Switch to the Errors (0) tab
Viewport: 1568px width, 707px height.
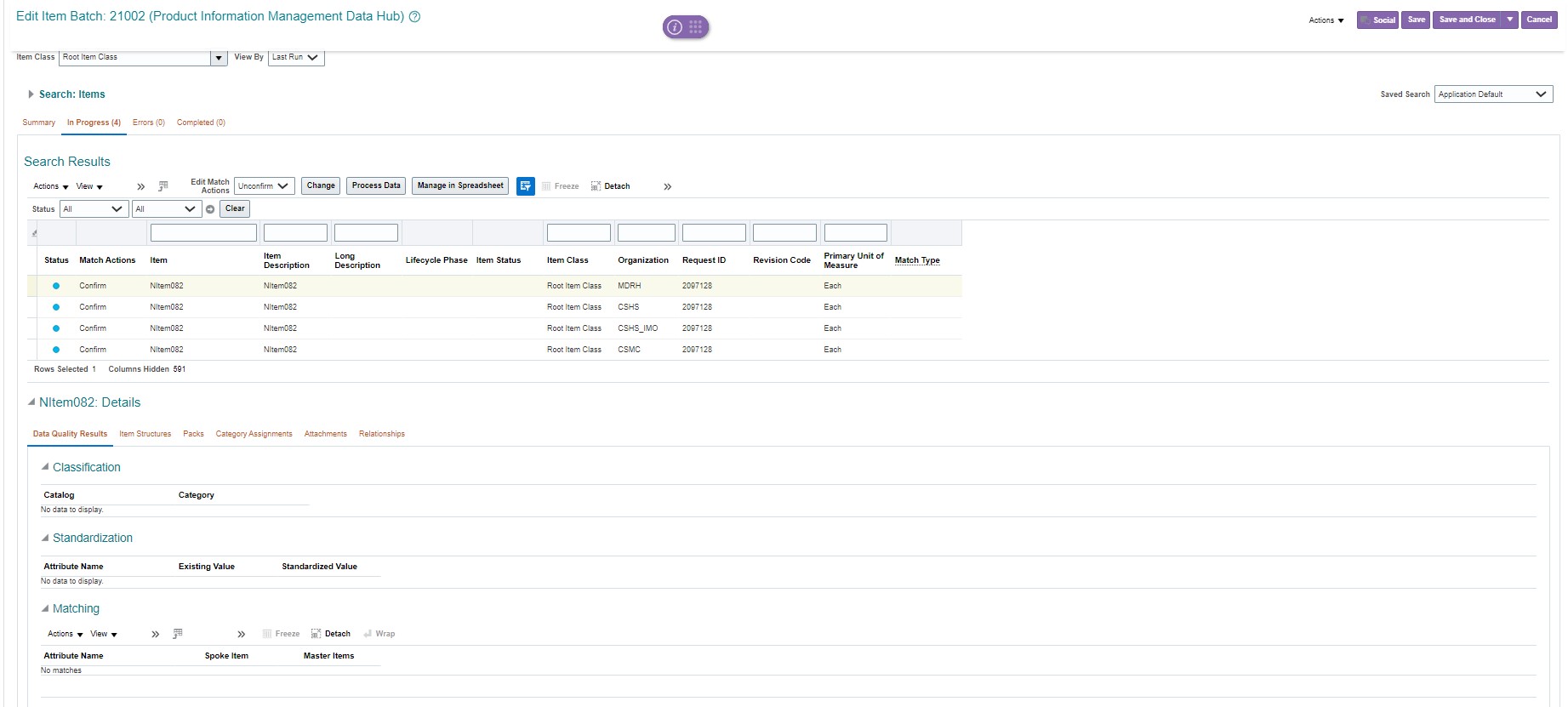[x=149, y=123]
